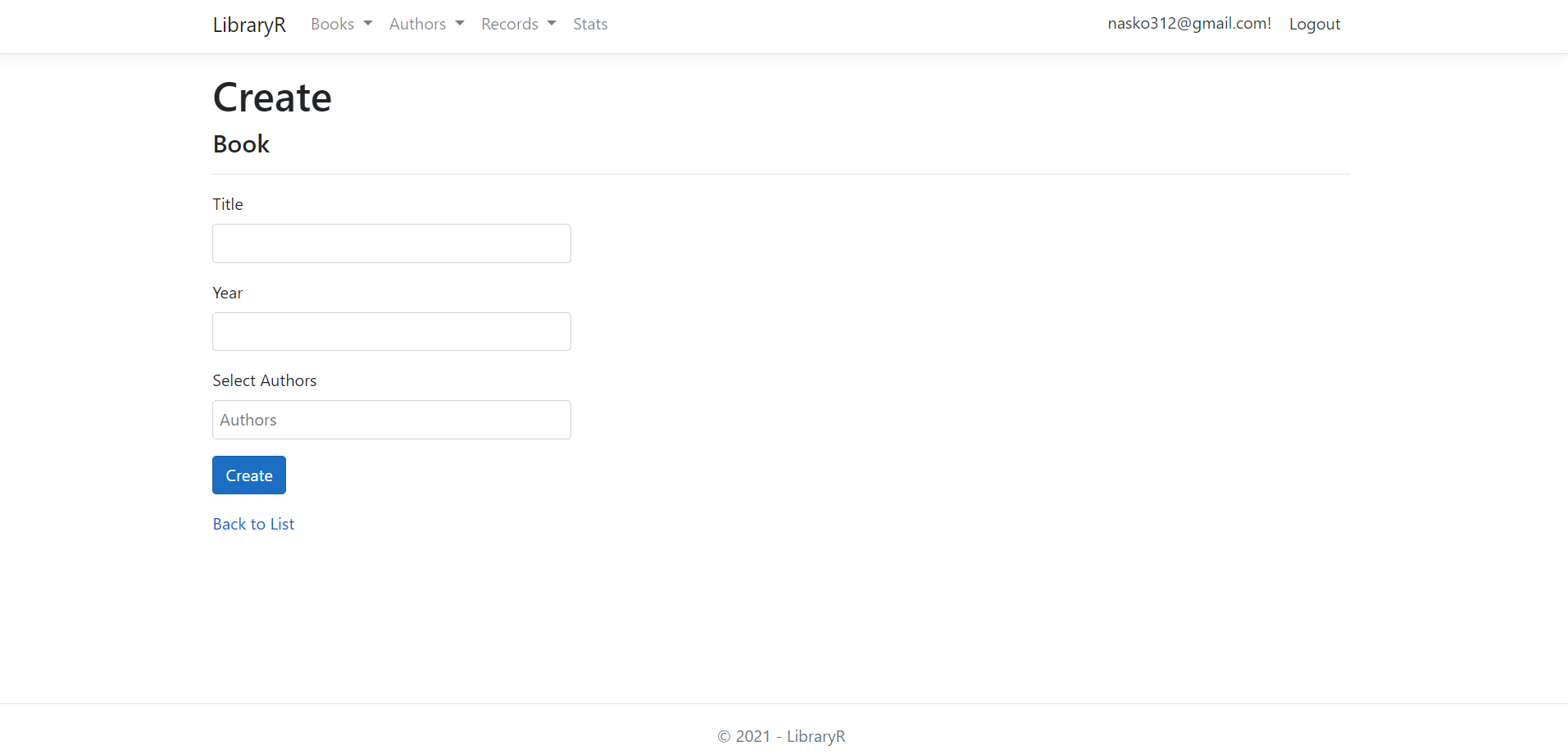This screenshot has height=755, width=1568.
Task: Open the Records dropdown menu
Action: coord(510,24)
